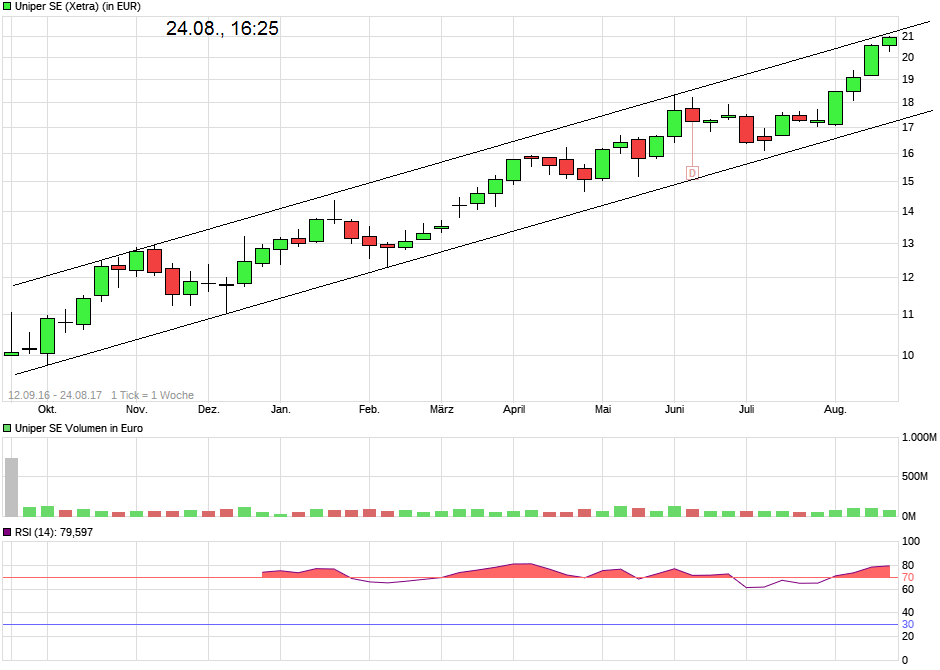Image resolution: width=940 pixels, height=670 pixels.
Task: Click the big green candle starting August
Action: [x=835, y=108]
